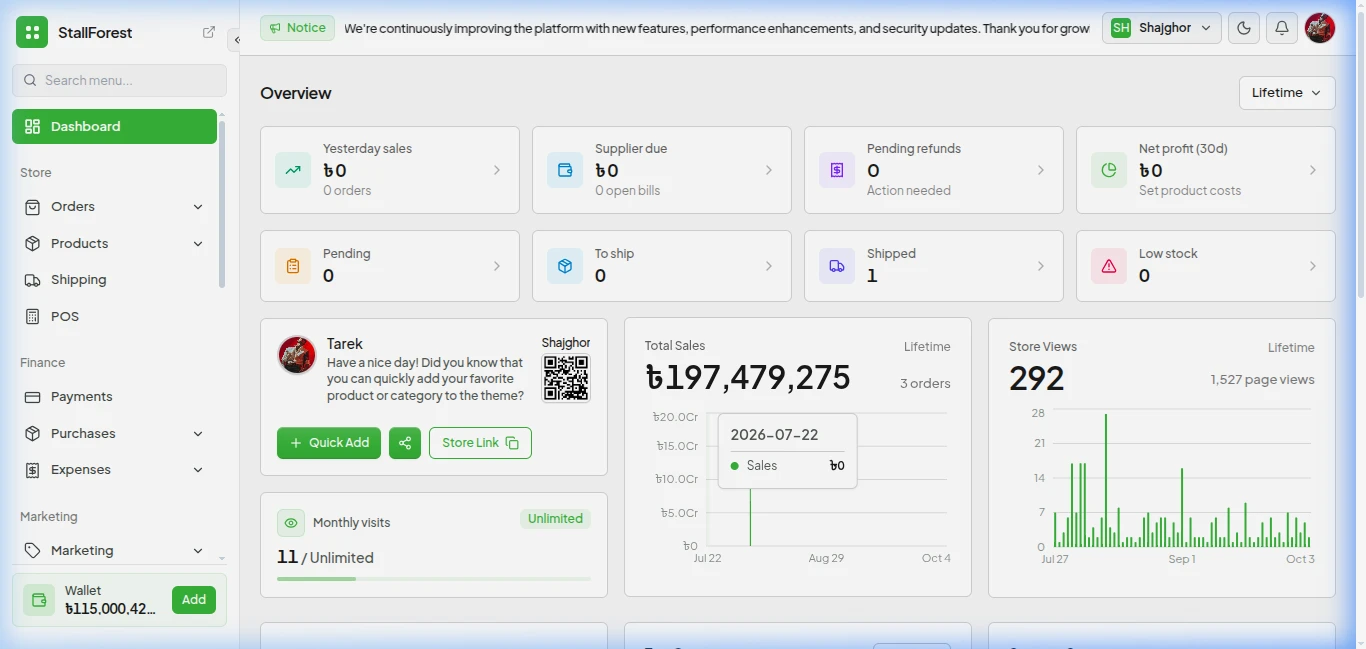Click the '3 orders' text
Screen dimensions: 1366x649
coord(925,384)
